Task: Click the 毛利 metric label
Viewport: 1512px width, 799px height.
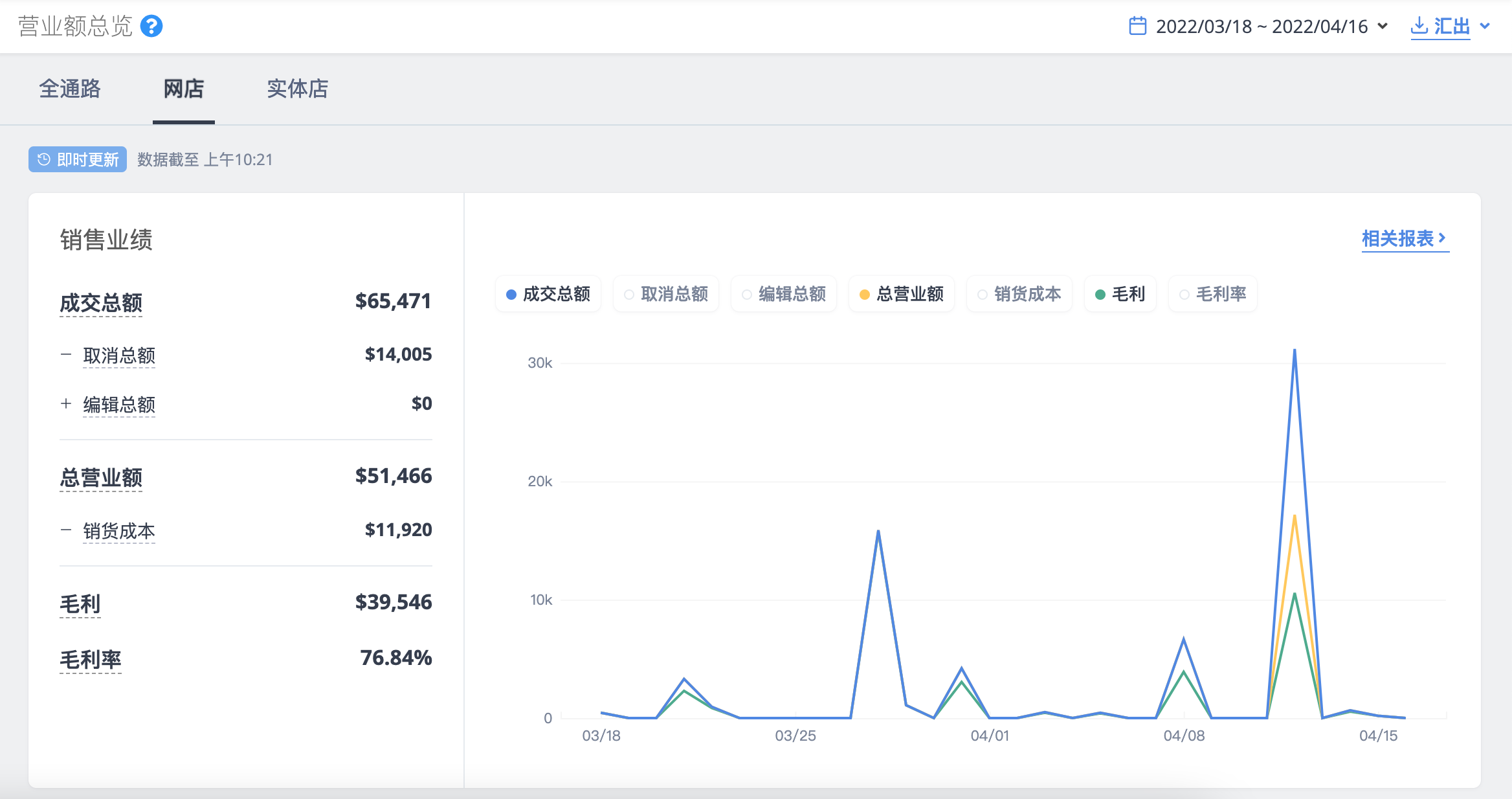Action: click(x=80, y=604)
